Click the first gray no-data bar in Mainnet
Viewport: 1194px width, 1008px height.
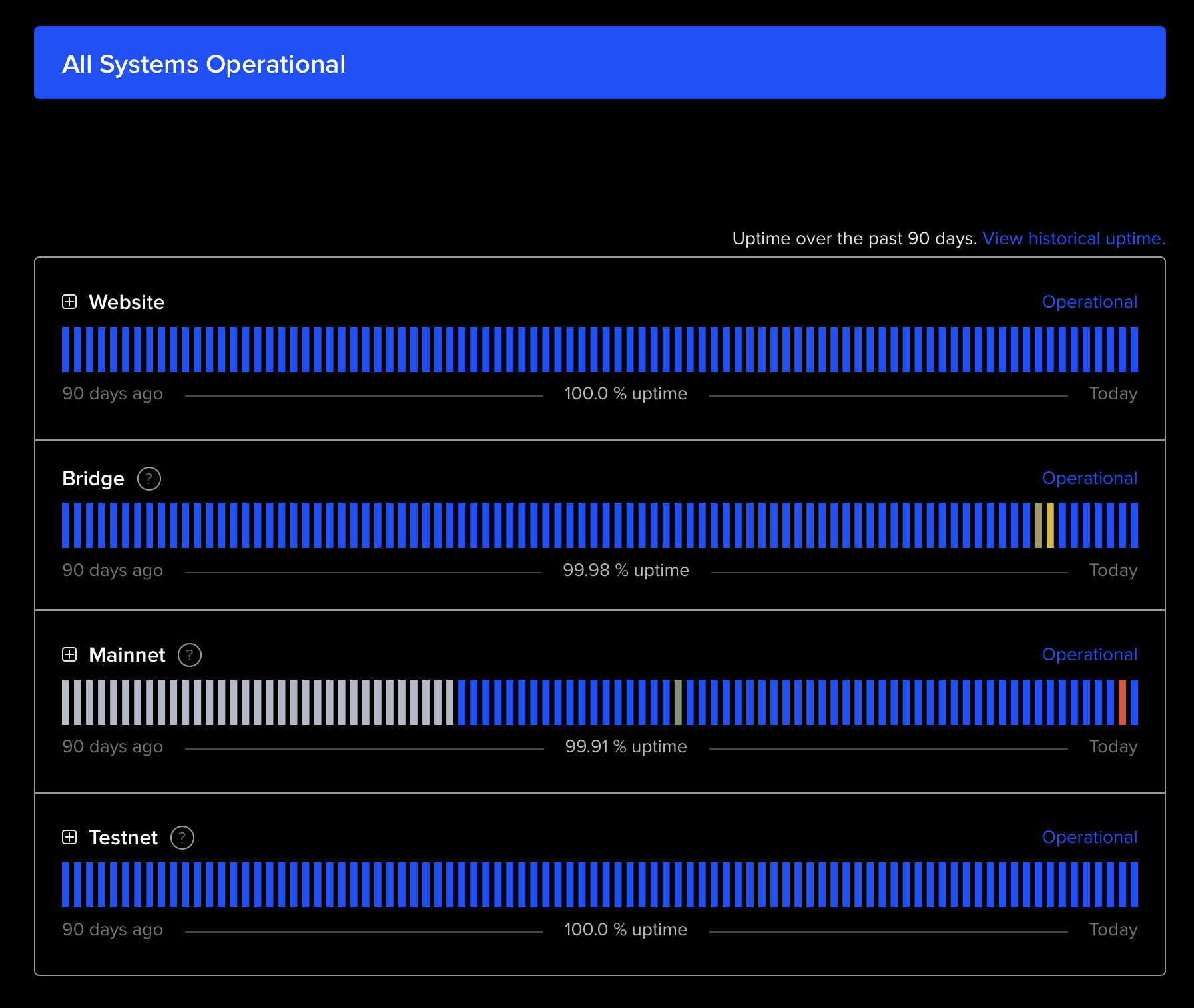(65, 702)
